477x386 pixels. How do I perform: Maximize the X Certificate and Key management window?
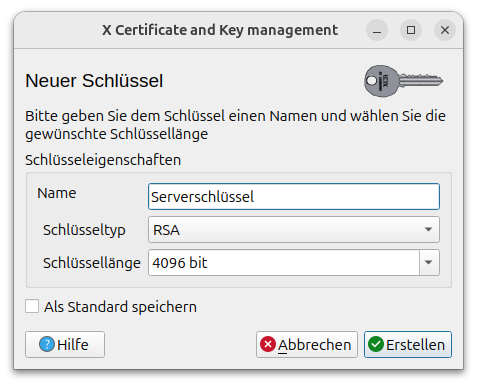(x=411, y=30)
